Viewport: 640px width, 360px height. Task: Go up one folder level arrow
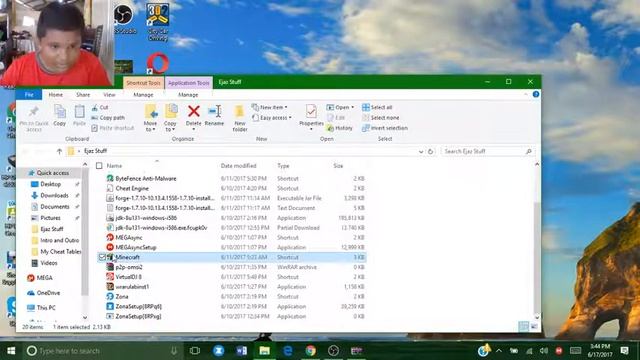coord(60,151)
